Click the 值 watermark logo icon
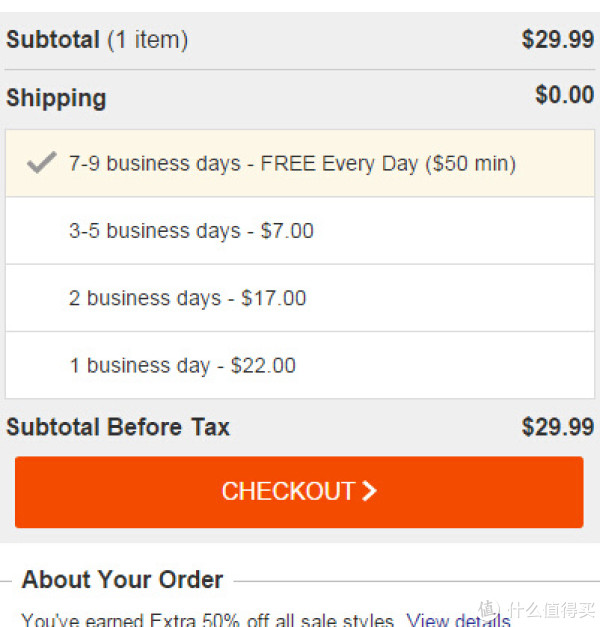Viewport: 600px width, 627px height. click(x=489, y=609)
